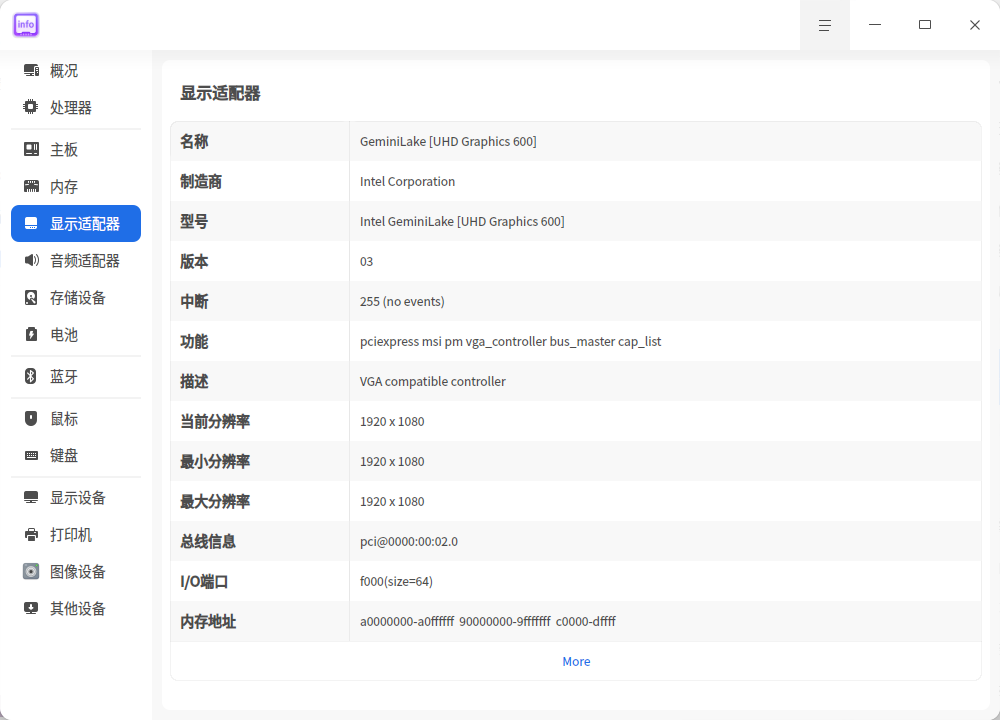Click the keyboard (键盘) icon
1000x720 pixels.
coord(31,455)
